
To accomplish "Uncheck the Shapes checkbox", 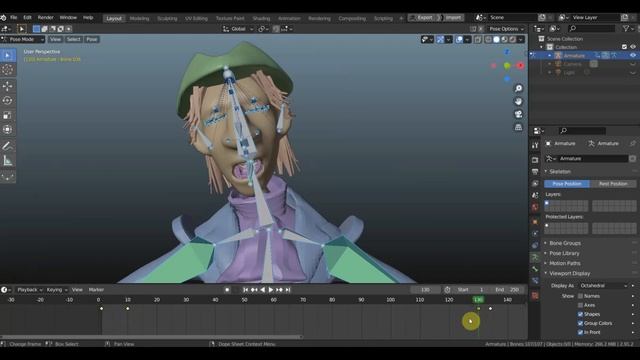I will [580, 314].
